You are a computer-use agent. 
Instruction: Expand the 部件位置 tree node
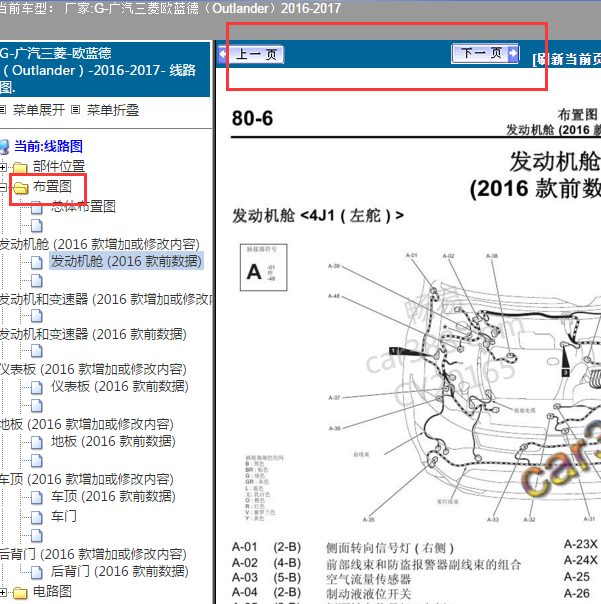[3, 168]
